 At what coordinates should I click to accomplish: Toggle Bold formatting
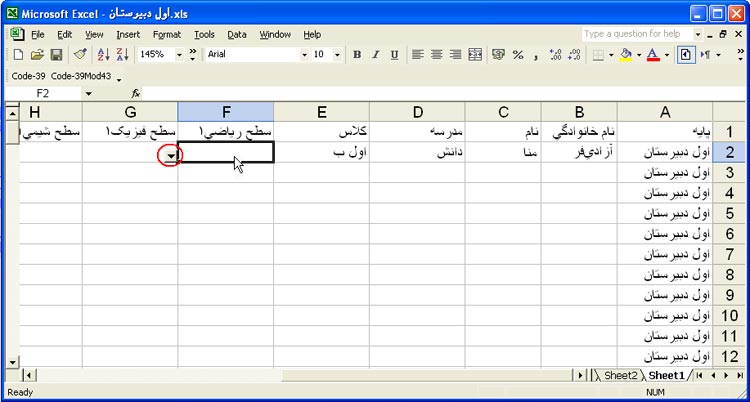[357, 54]
